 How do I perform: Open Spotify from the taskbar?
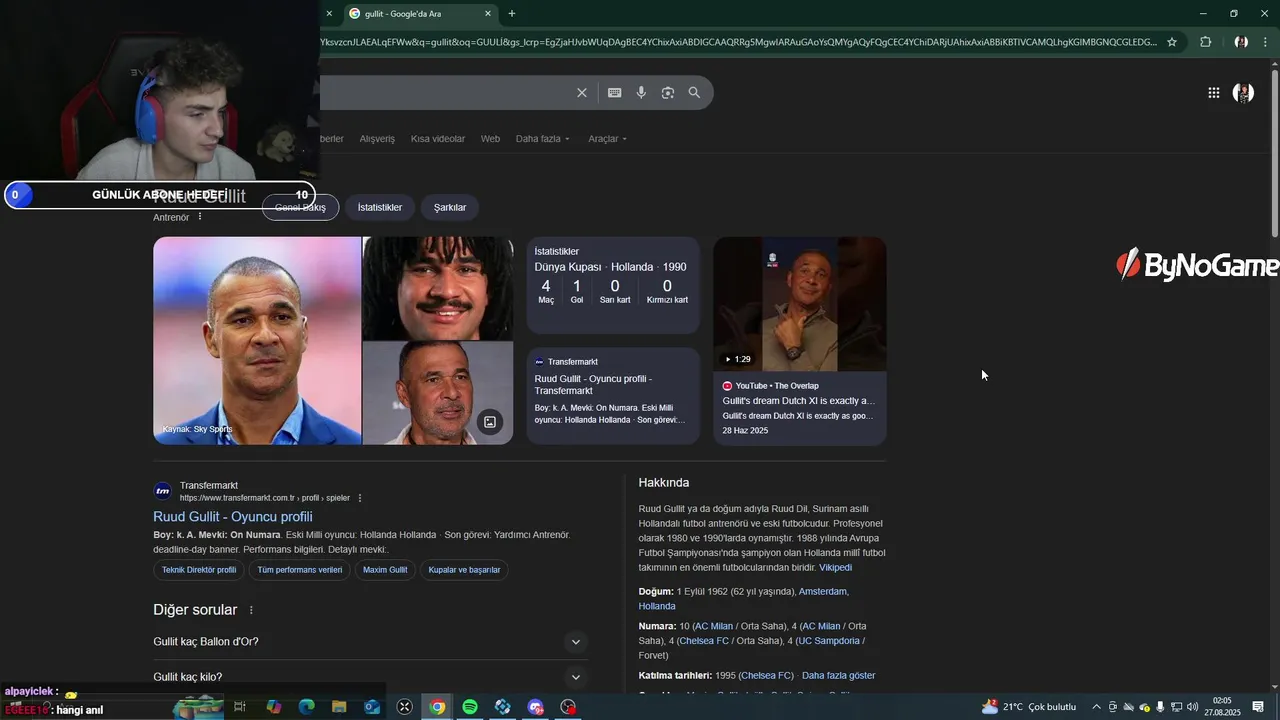tap(470, 707)
